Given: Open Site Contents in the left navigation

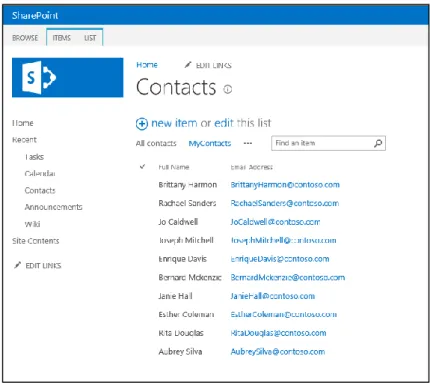Looking at the screenshot, I should (36, 241).
